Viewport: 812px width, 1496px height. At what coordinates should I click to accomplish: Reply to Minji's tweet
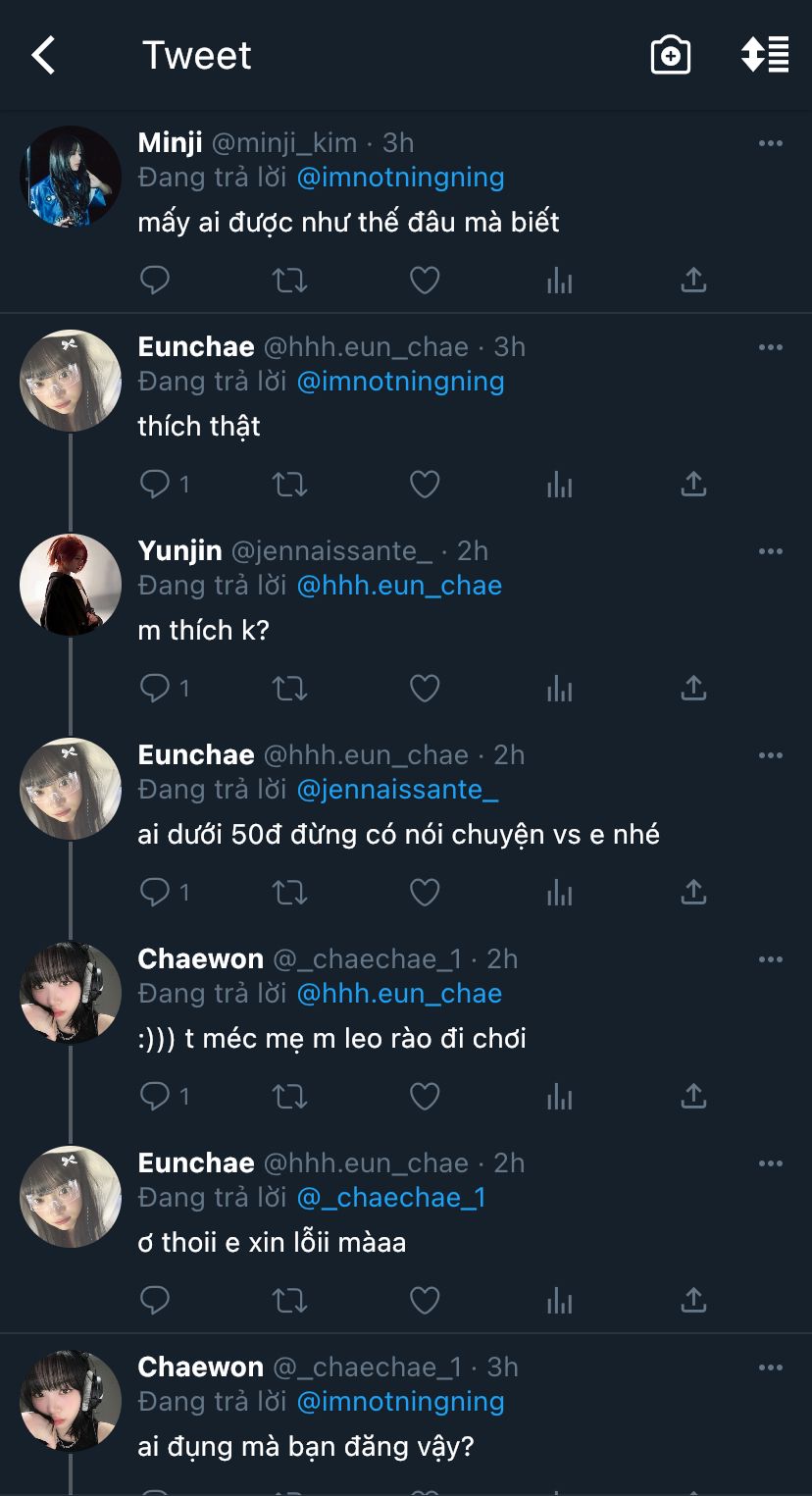coord(155,281)
